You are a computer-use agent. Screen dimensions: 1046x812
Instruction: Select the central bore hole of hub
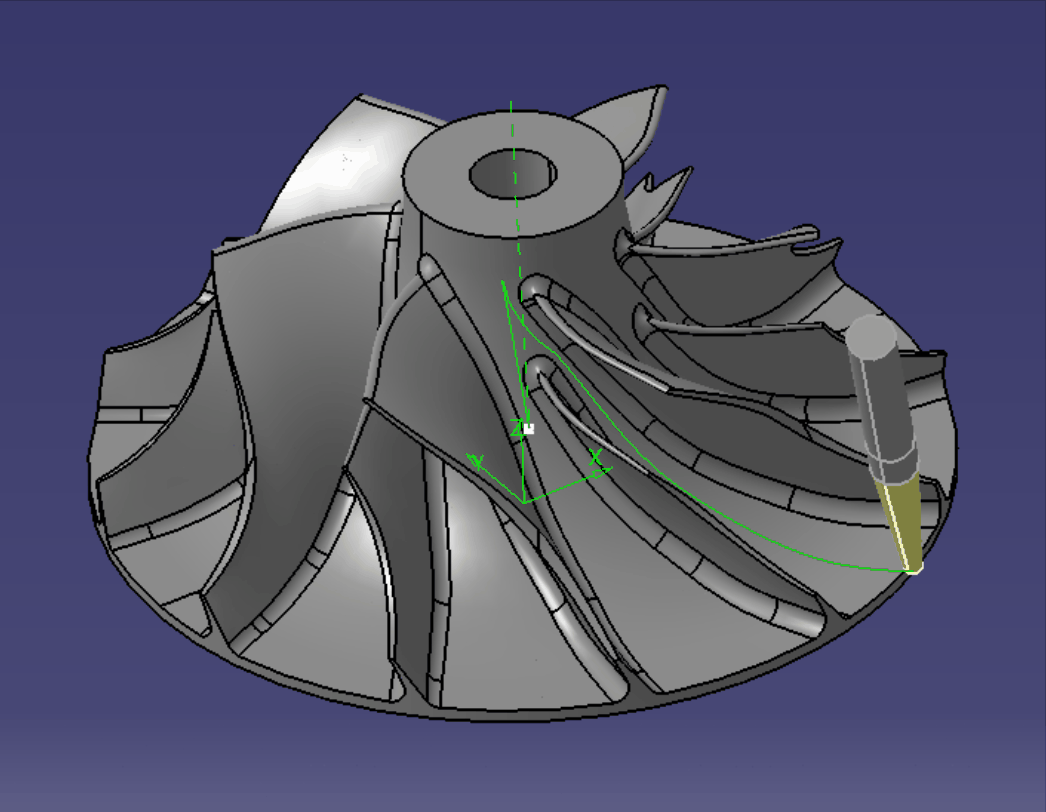tap(512, 174)
